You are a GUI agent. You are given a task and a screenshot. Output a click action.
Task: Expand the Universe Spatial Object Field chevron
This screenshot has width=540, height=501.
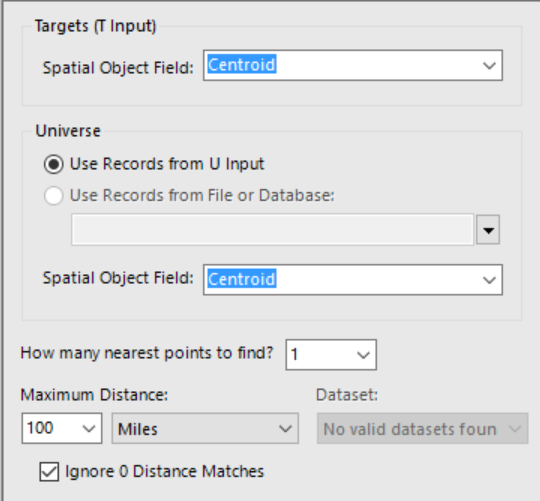[489, 280]
